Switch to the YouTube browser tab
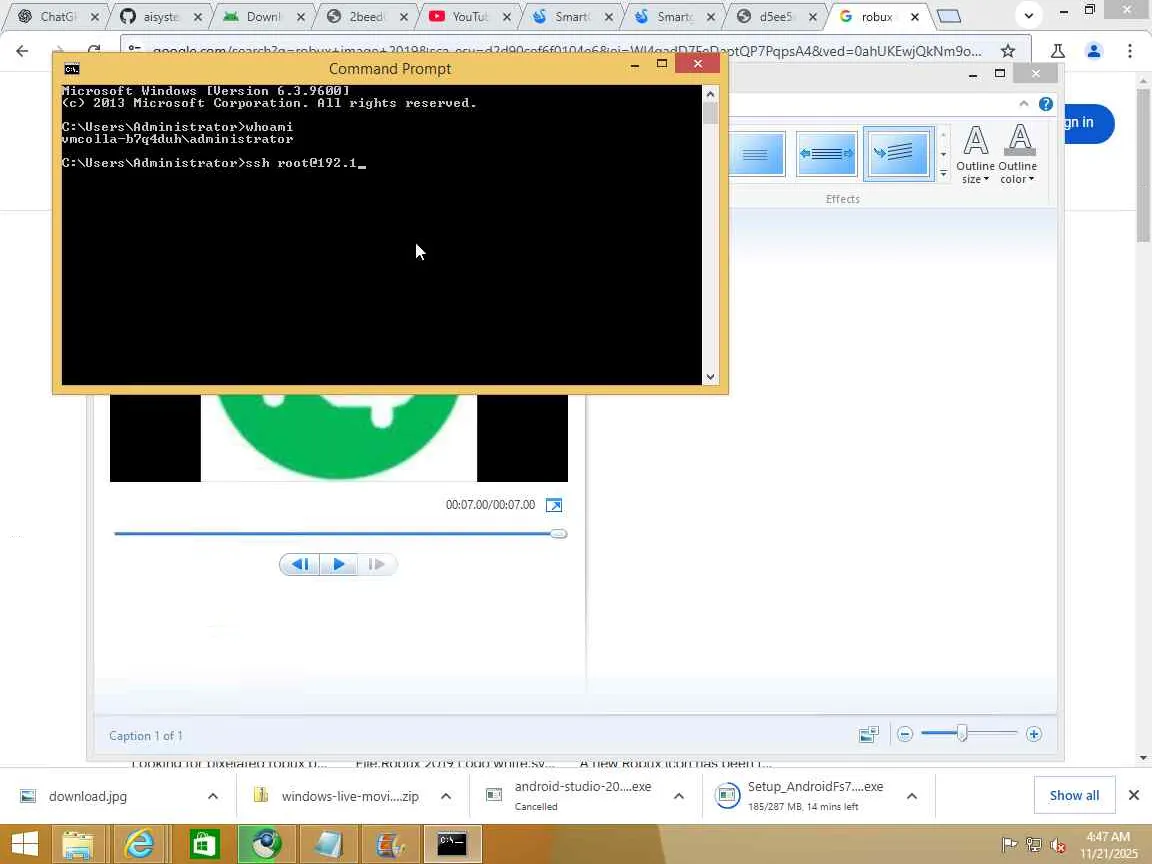Viewport: 1152px width, 864px height. [469, 16]
